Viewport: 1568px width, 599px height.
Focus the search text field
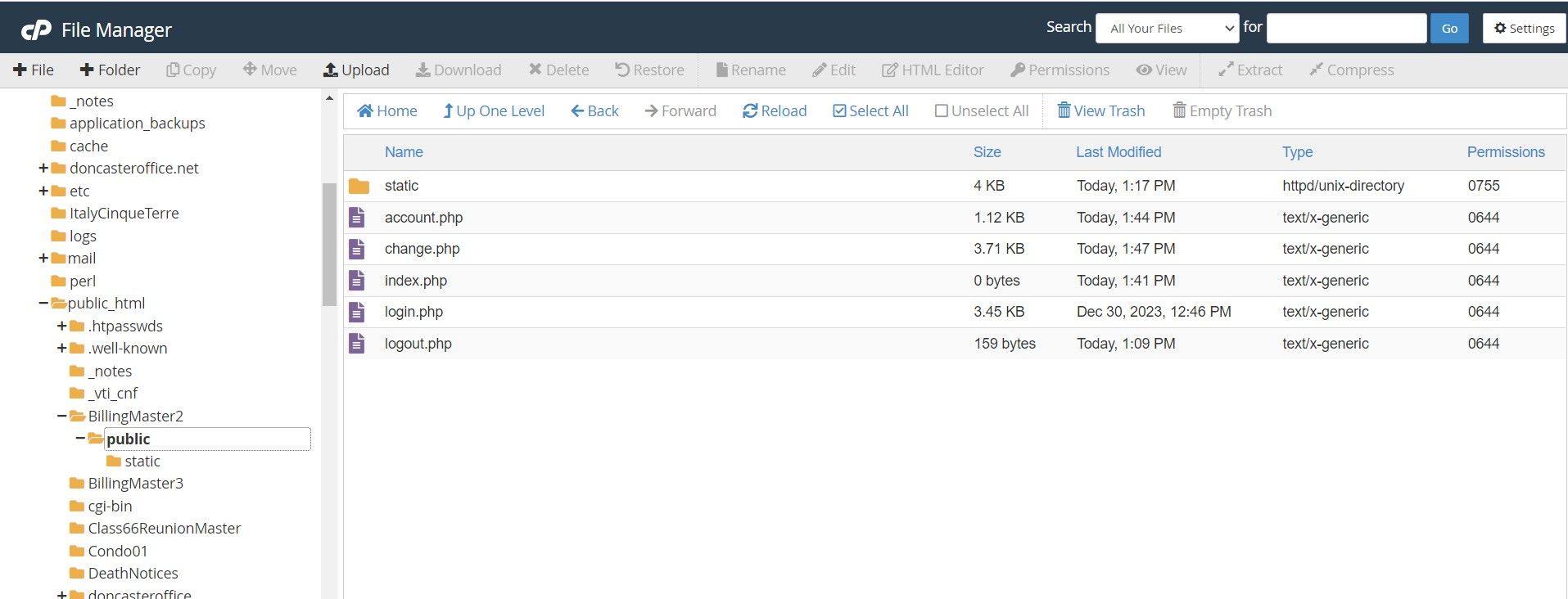pos(1346,29)
